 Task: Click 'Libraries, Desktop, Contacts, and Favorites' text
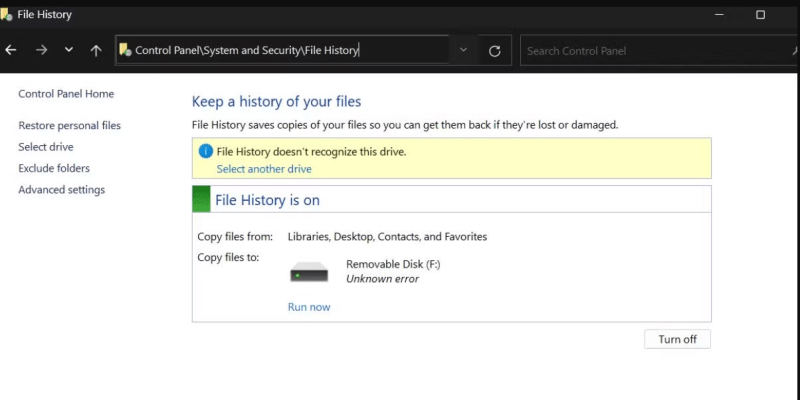[x=387, y=237]
